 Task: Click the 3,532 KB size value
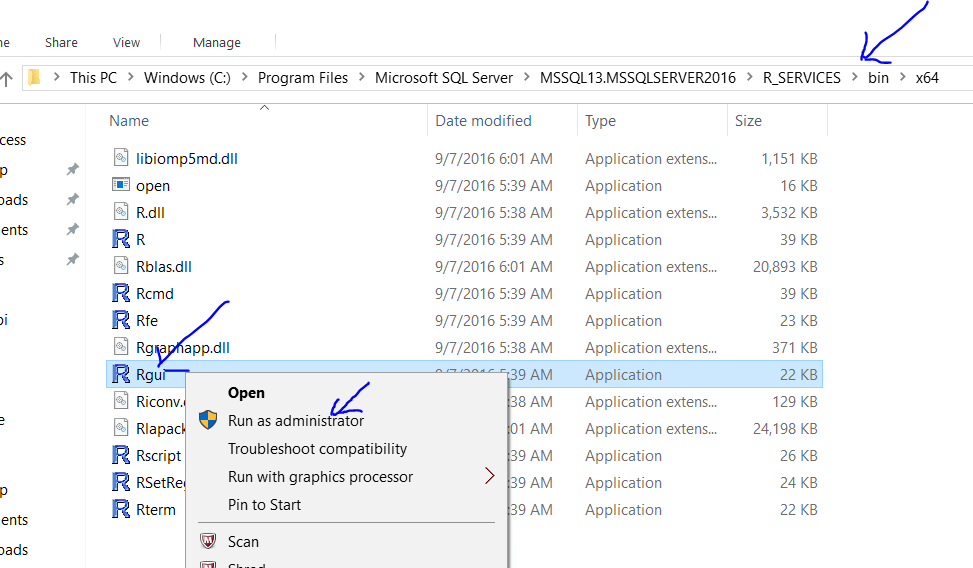point(789,212)
